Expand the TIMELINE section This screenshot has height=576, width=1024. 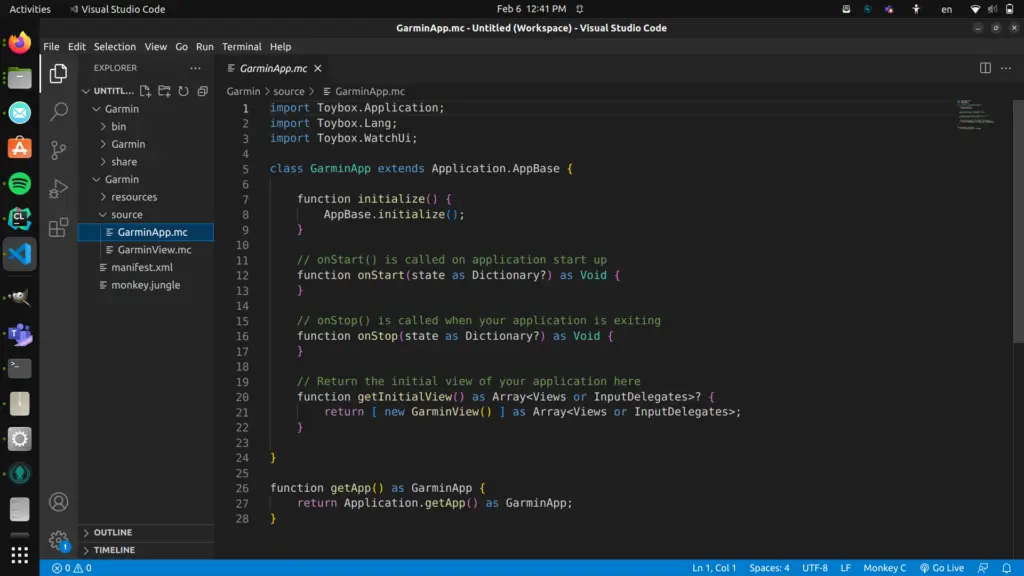tap(145, 550)
